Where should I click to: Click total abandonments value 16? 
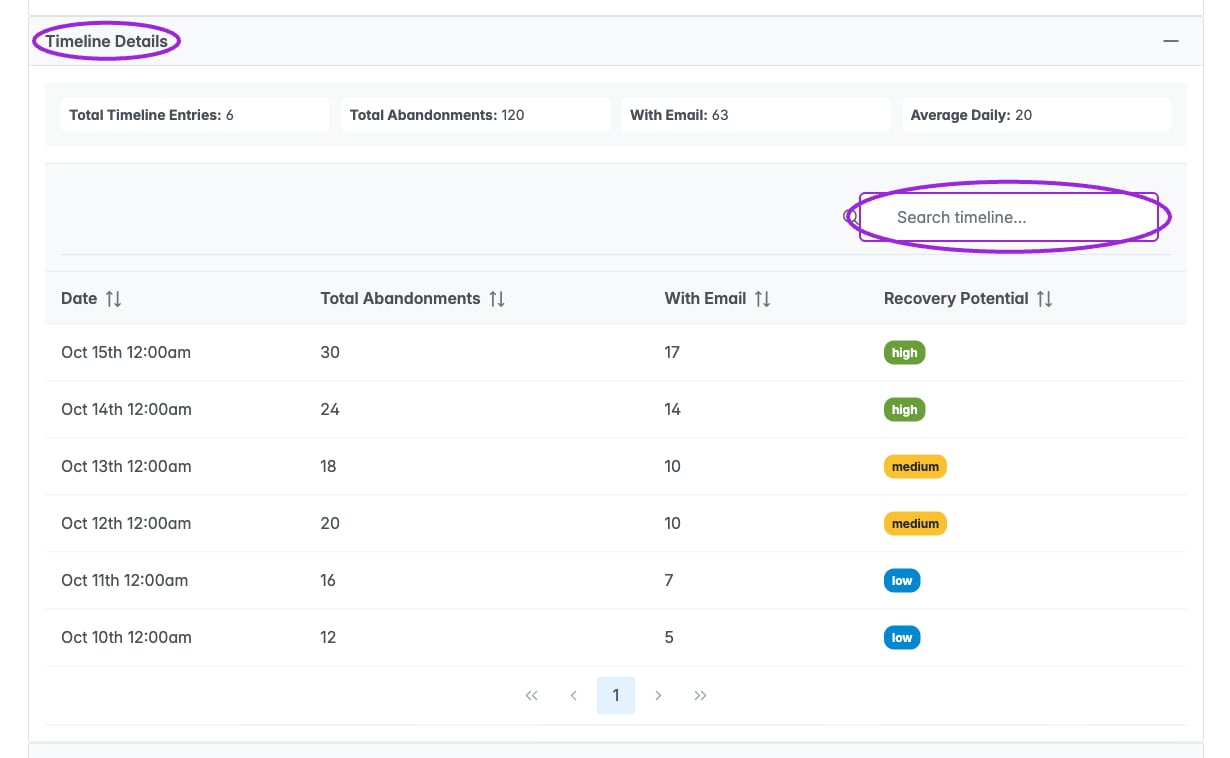328,580
